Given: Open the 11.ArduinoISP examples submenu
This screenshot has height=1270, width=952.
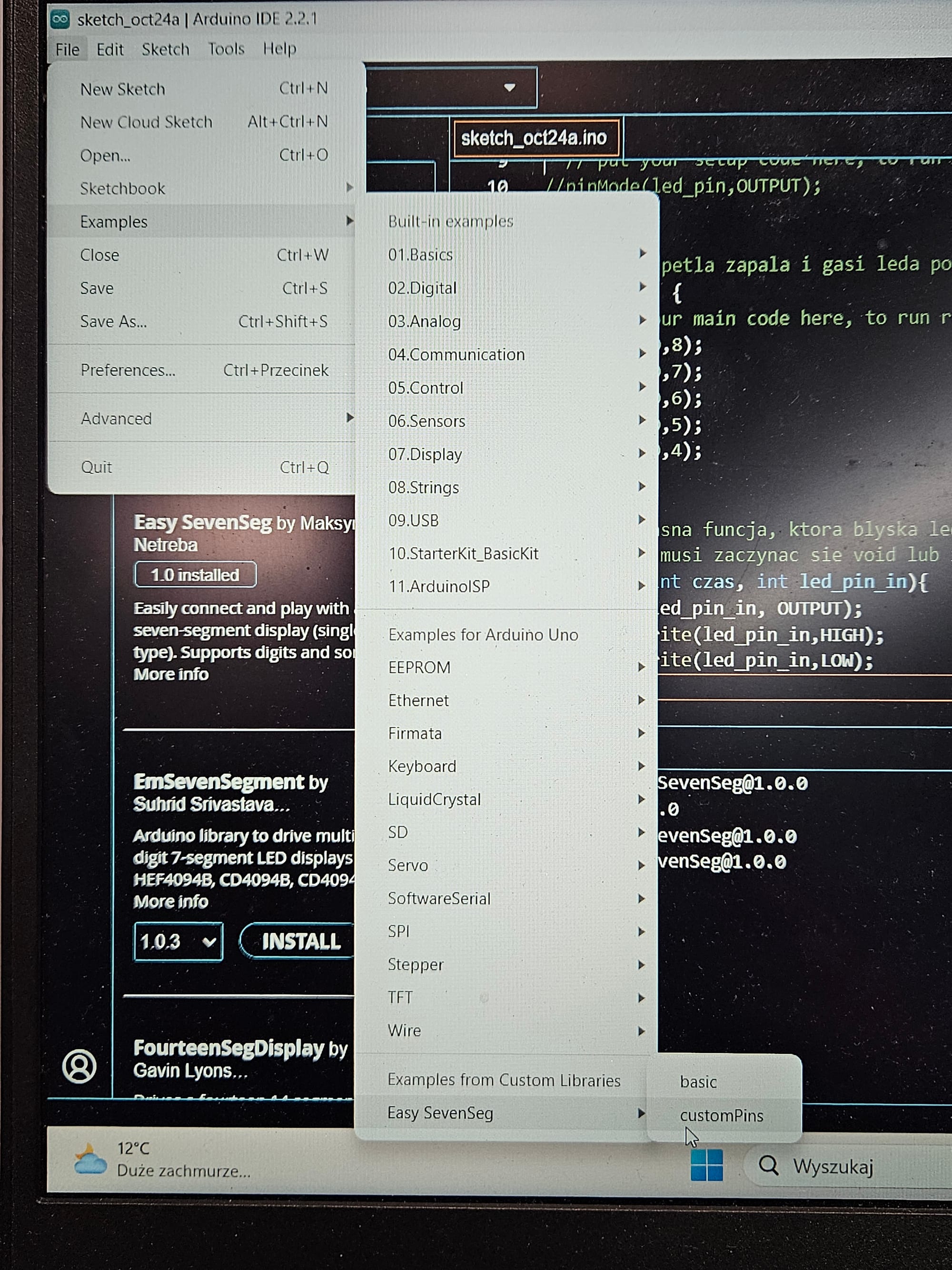Looking at the screenshot, I should [506, 586].
